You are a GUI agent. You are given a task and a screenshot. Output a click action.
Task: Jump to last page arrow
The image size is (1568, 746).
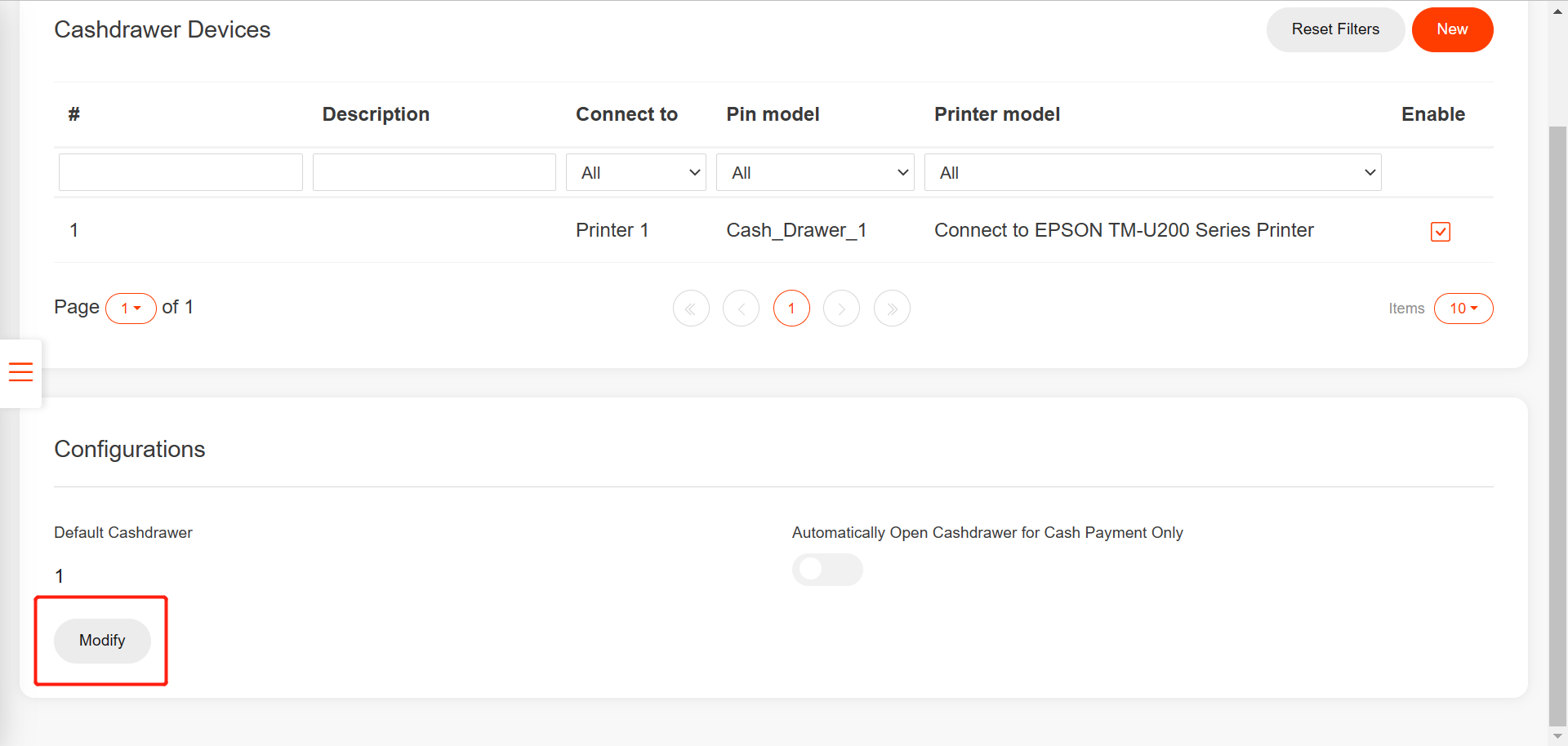[892, 309]
